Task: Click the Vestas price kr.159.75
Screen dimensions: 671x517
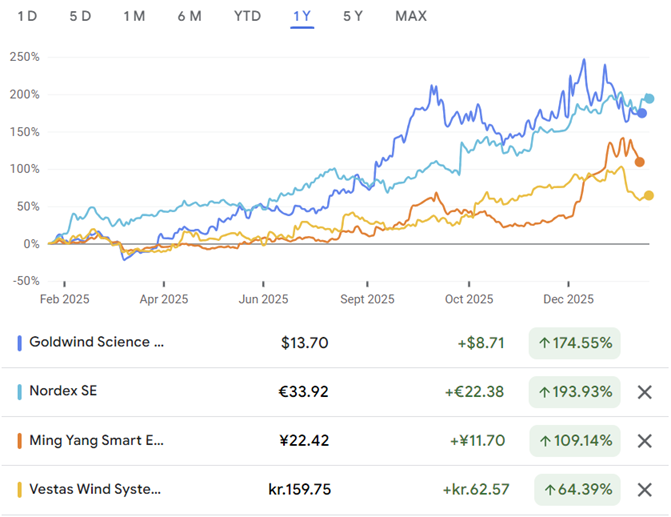Action: click(300, 490)
